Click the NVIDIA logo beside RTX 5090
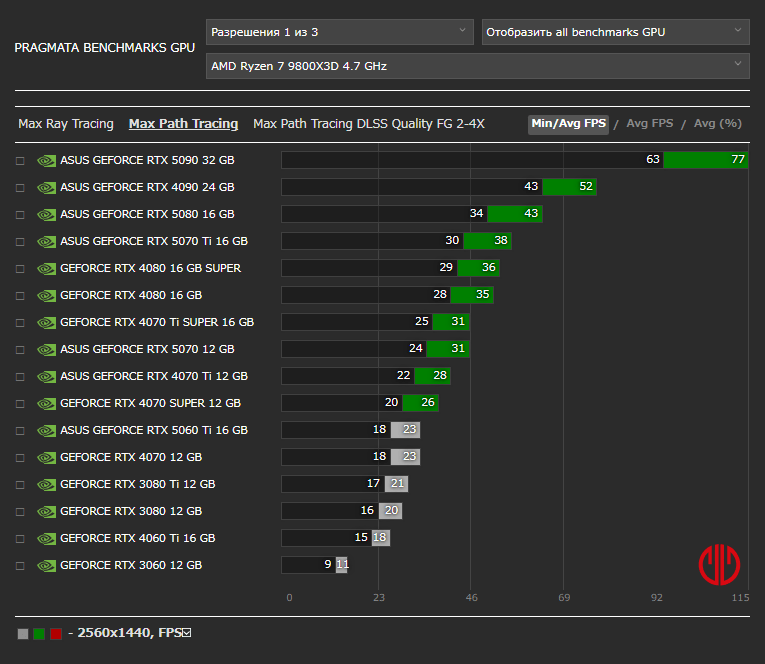Screen dimensions: 765x664 pyautogui.click(x=46, y=160)
